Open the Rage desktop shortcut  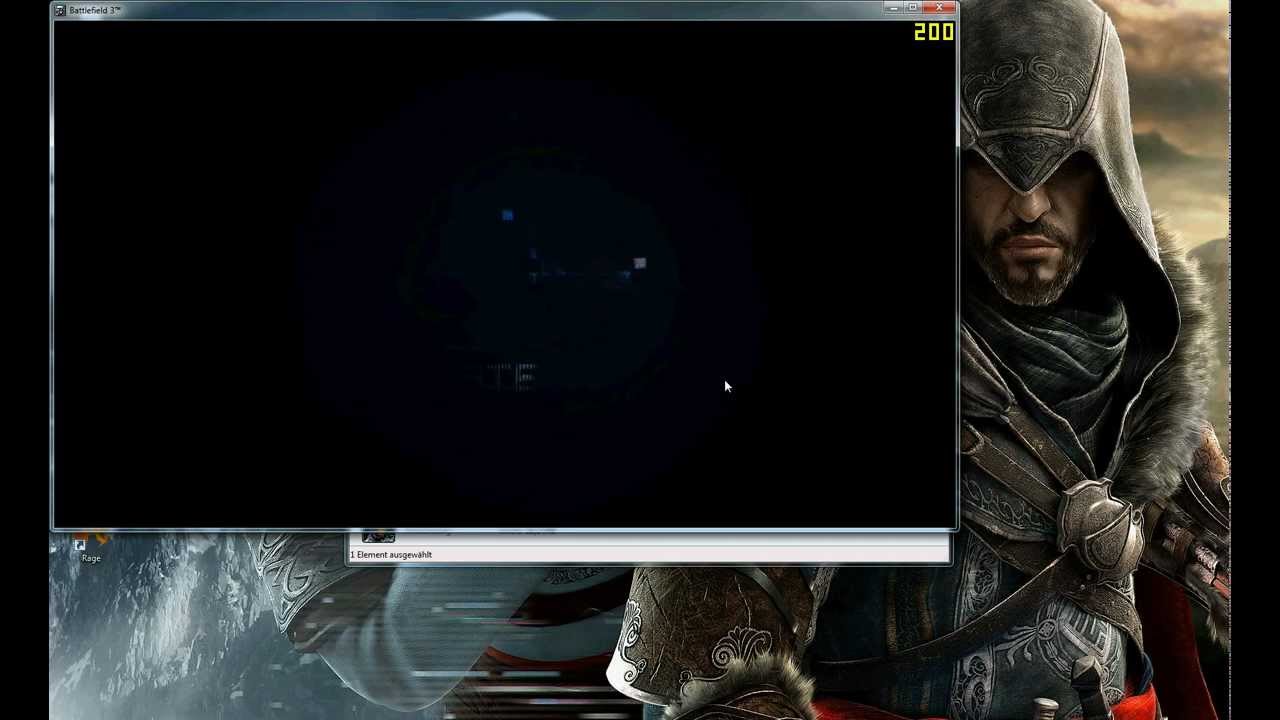(x=91, y=547)
